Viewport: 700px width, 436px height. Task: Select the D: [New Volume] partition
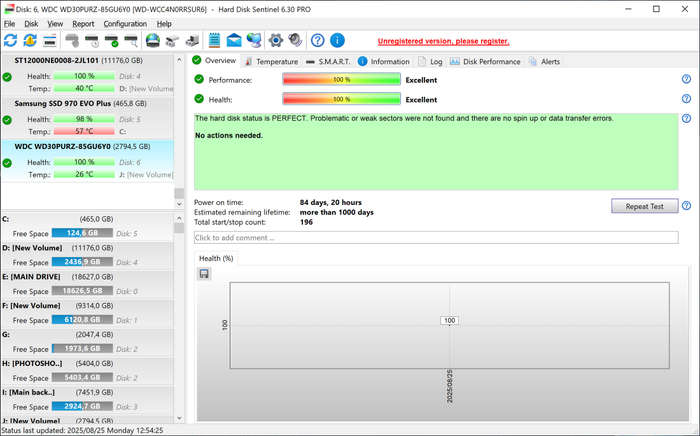pos(87,255)
